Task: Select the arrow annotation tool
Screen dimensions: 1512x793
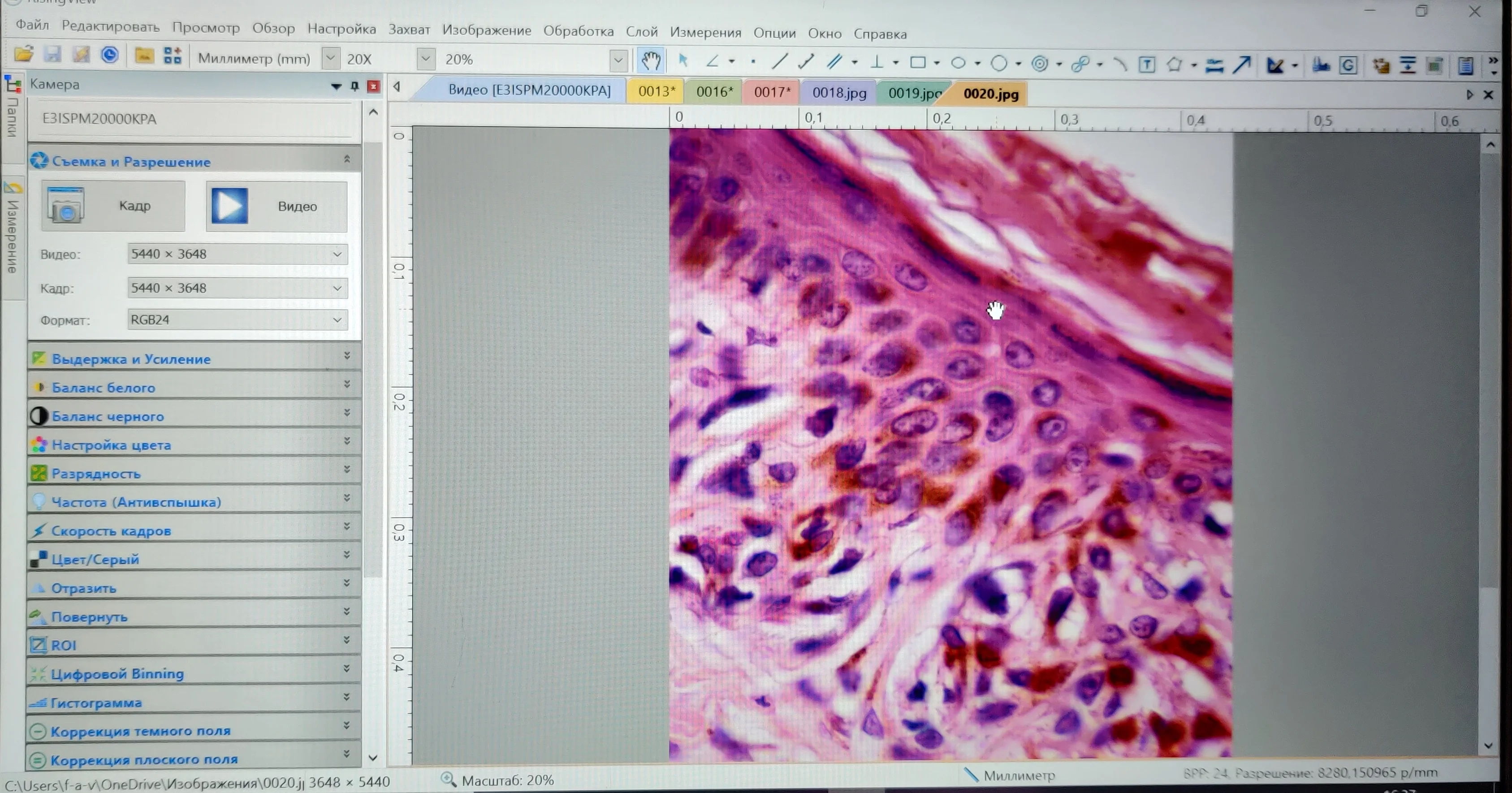Action: 1241,65
